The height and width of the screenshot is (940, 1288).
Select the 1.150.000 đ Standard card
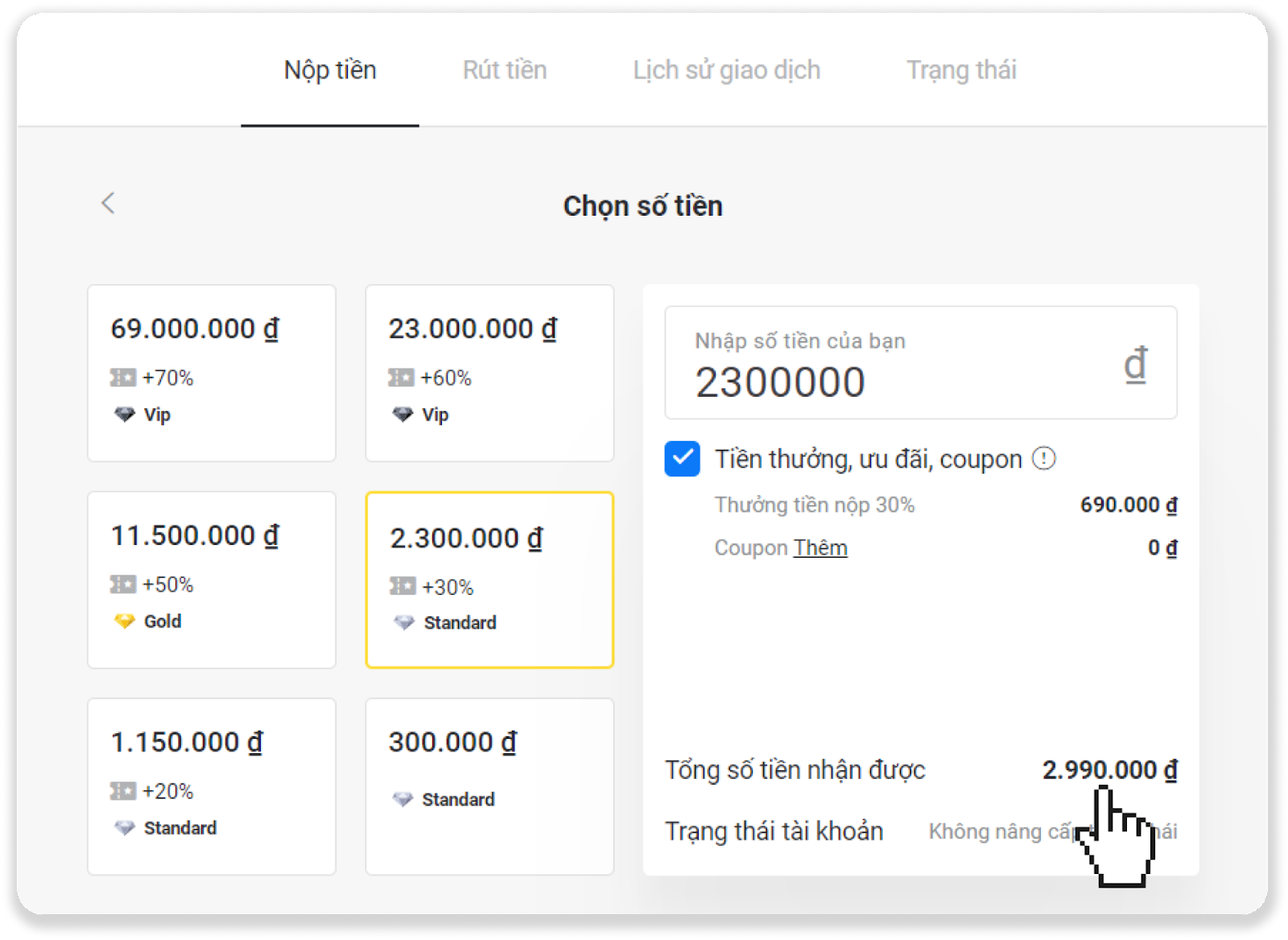click(x=212, y=786)
